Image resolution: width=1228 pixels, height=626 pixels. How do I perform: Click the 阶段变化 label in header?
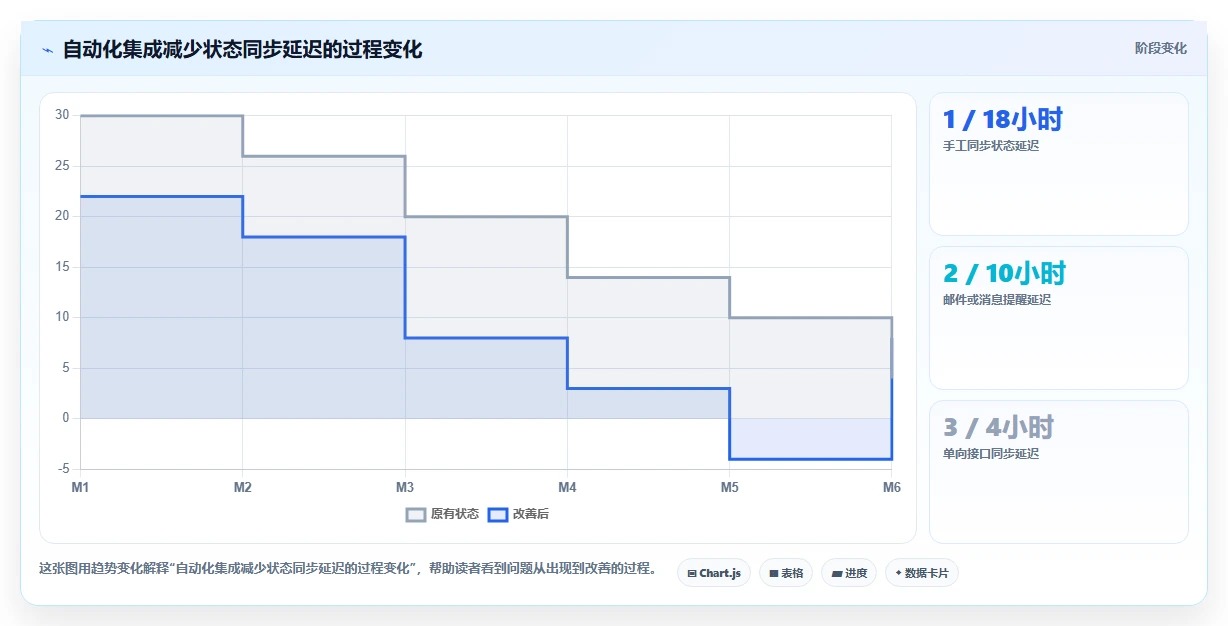(1161, 48)
